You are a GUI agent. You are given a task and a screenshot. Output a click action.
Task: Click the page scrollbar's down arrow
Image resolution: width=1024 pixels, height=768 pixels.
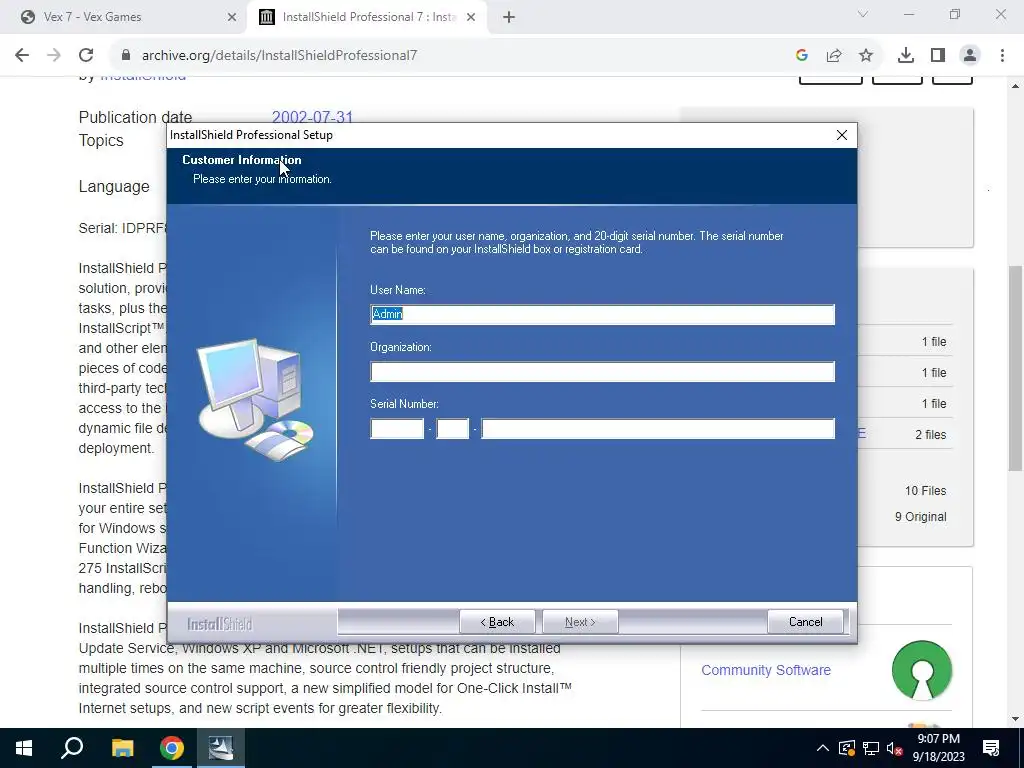(1015, 719)
